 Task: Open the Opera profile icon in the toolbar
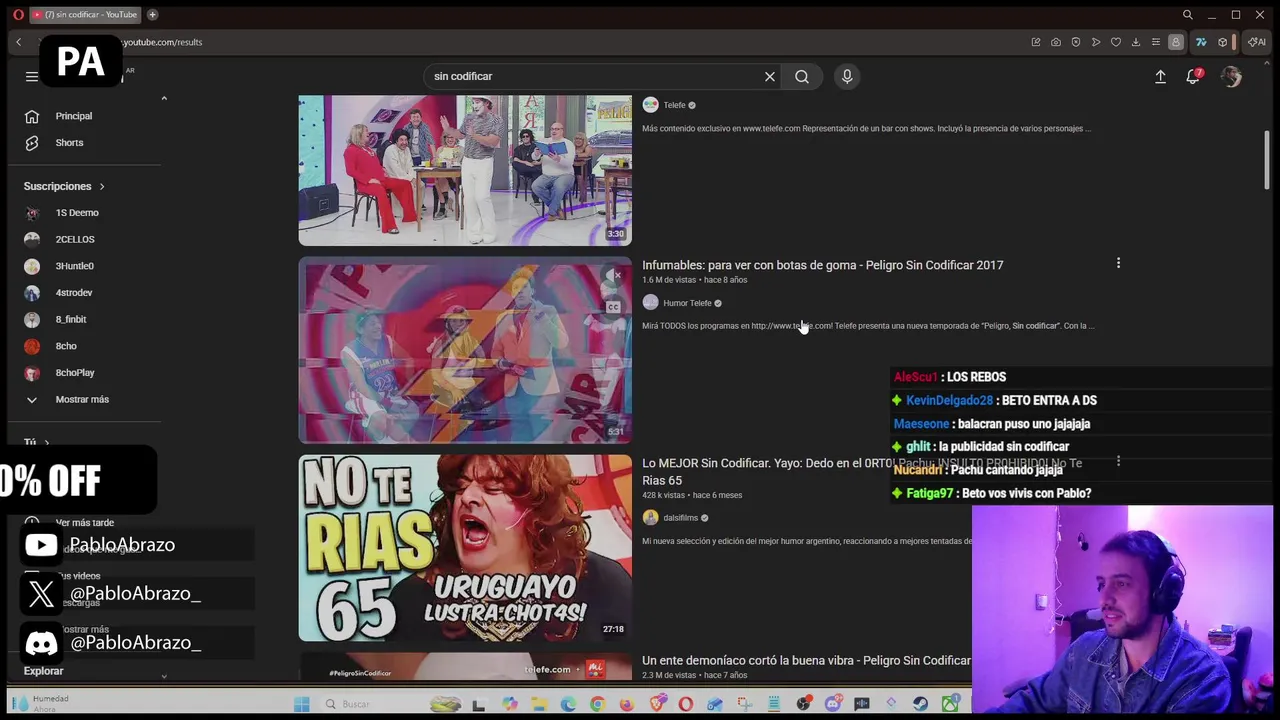1176,42
